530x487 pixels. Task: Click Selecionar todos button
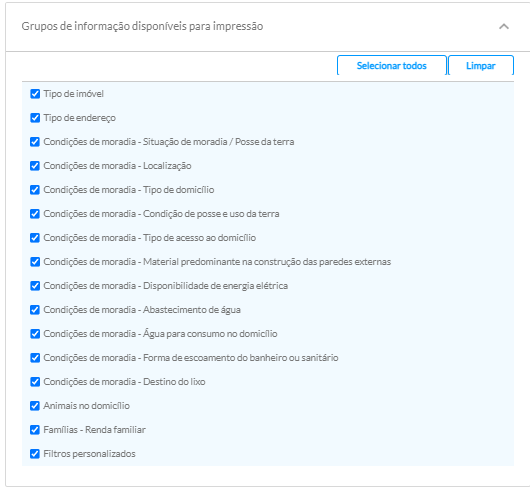392,65
